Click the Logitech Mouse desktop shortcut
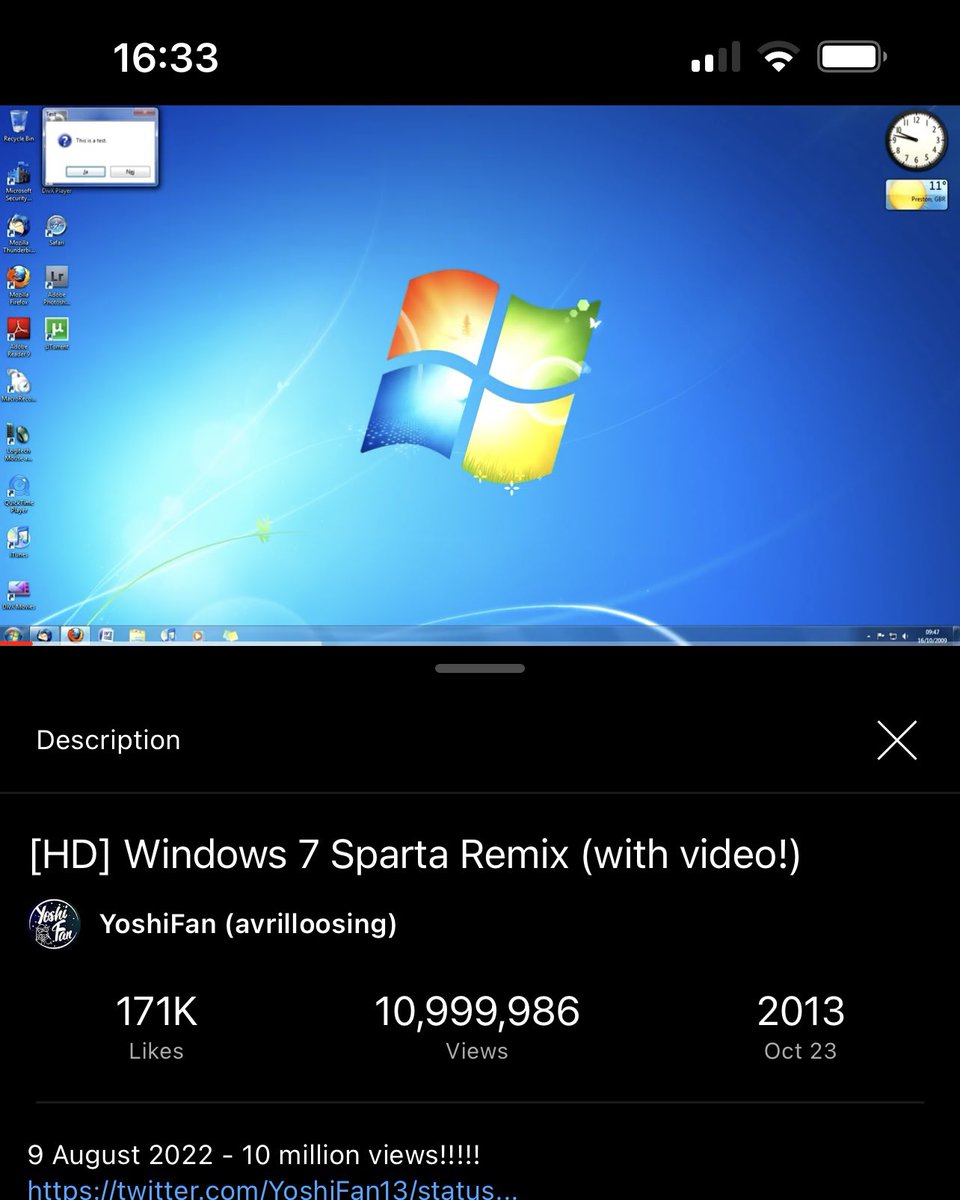This screenshot has height=1200, width=960. (18, 442)
